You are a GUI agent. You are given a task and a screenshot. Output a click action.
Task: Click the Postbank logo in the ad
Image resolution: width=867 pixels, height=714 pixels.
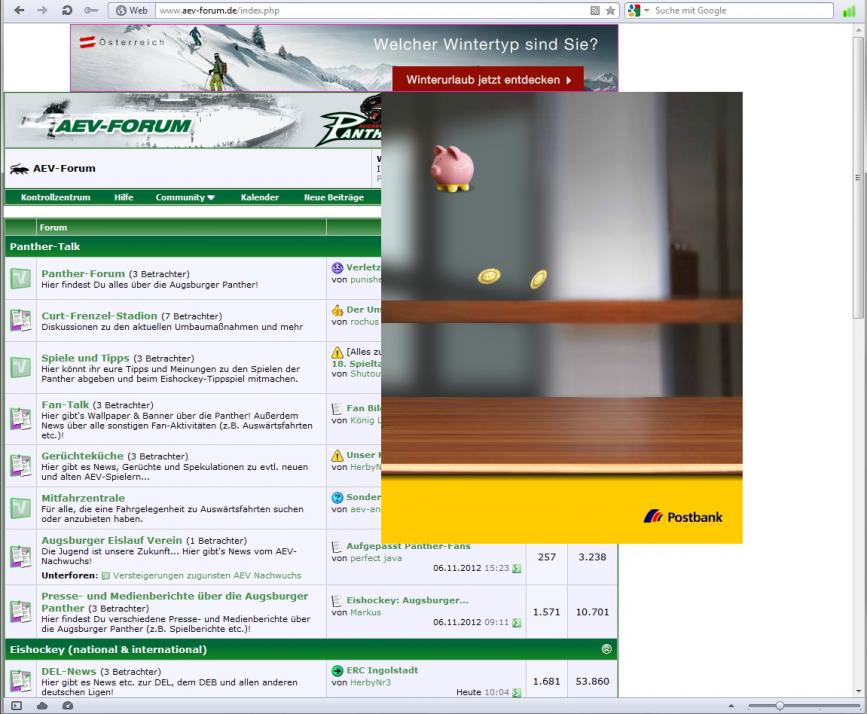pos(683,517)
